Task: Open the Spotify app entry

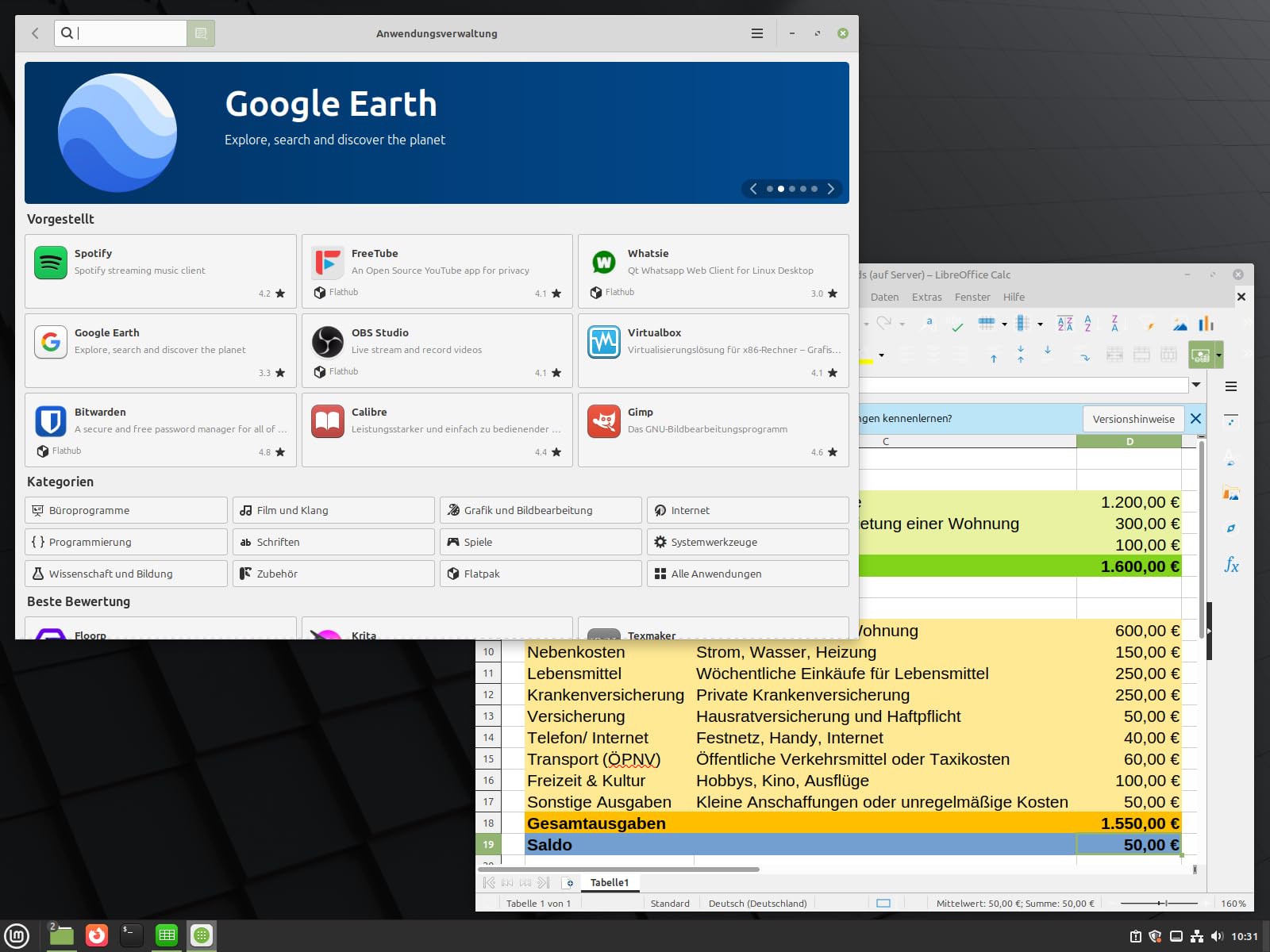Action: [160, 271]
